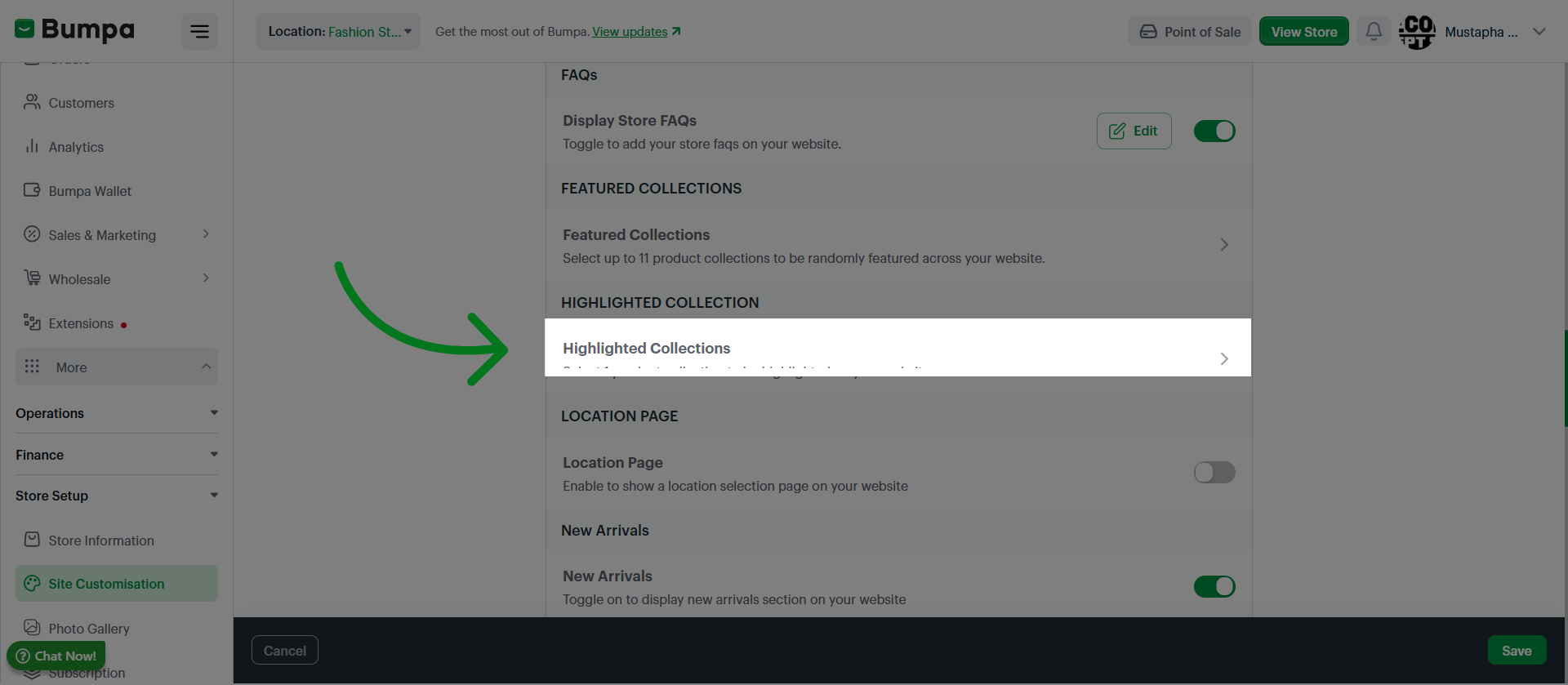Click the store profile avatar image
Screen dimensions: 1568x685
(1417, 32)
